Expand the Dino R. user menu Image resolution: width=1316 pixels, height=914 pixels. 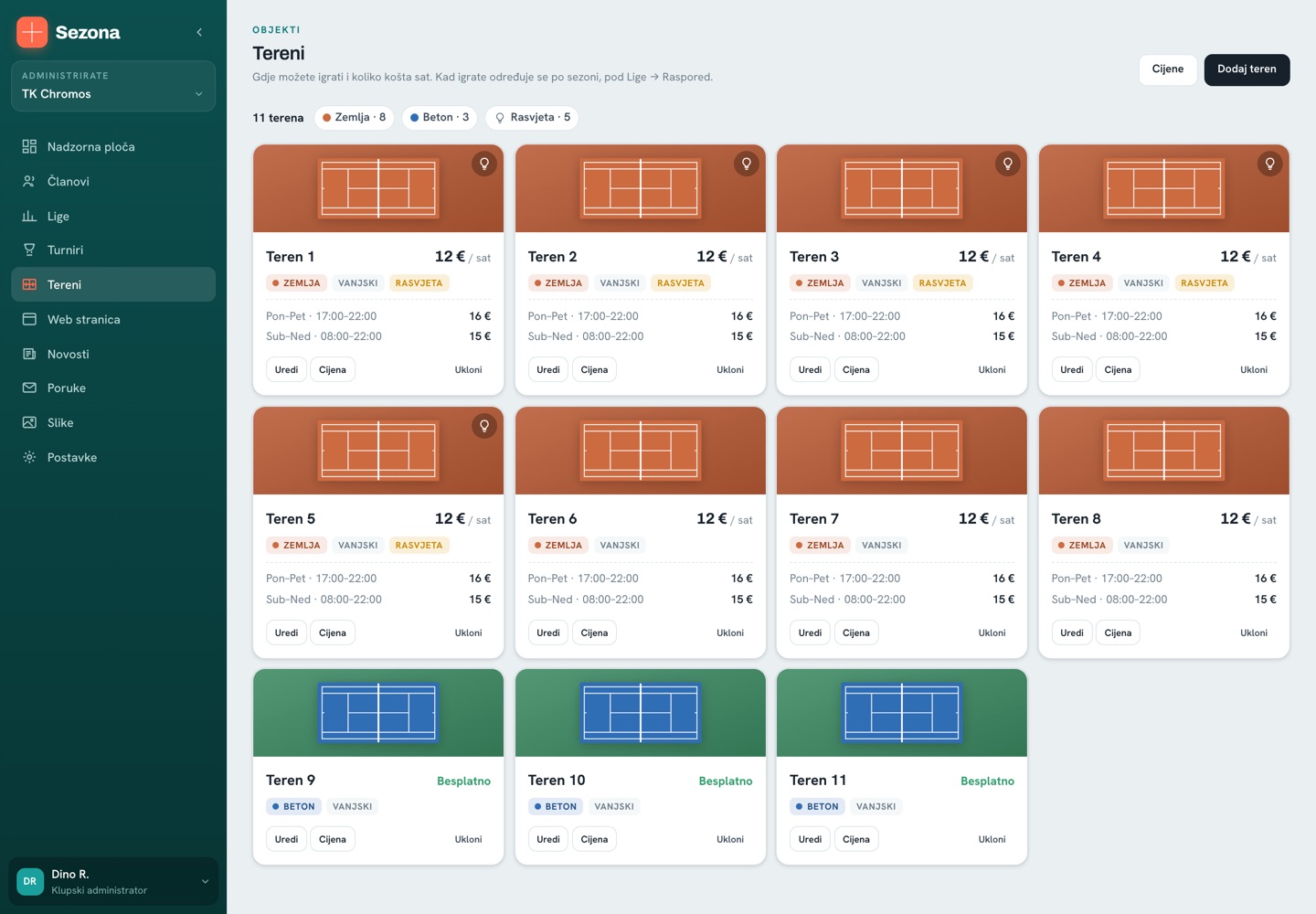tap(113, 881)
